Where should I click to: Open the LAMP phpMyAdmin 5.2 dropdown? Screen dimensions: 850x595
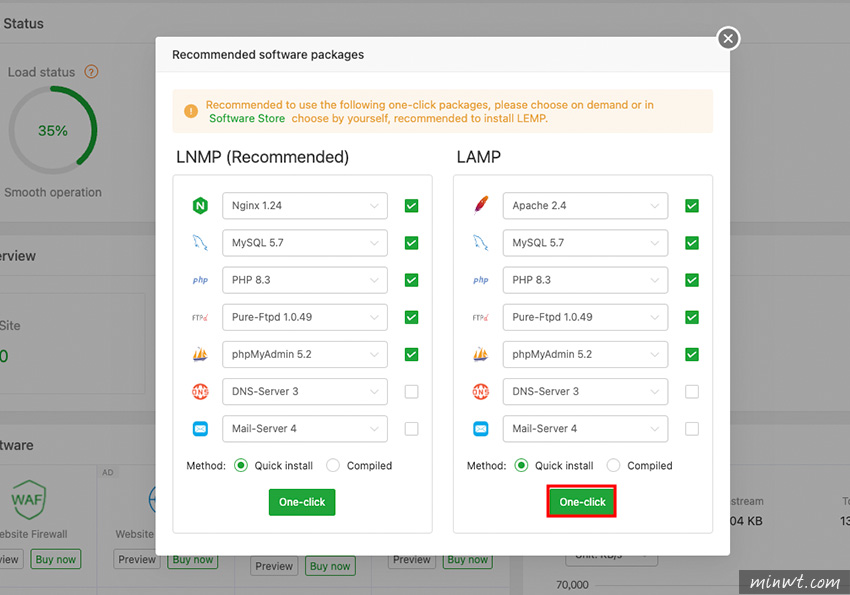point(585,354)
